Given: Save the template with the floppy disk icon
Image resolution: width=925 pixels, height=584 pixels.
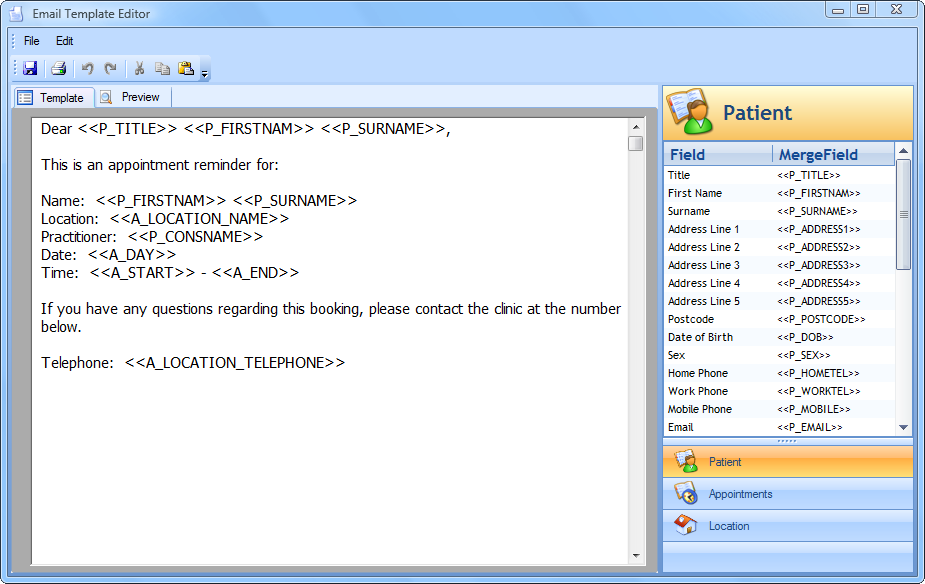Looking at the screenshot, I should (30, 68).
